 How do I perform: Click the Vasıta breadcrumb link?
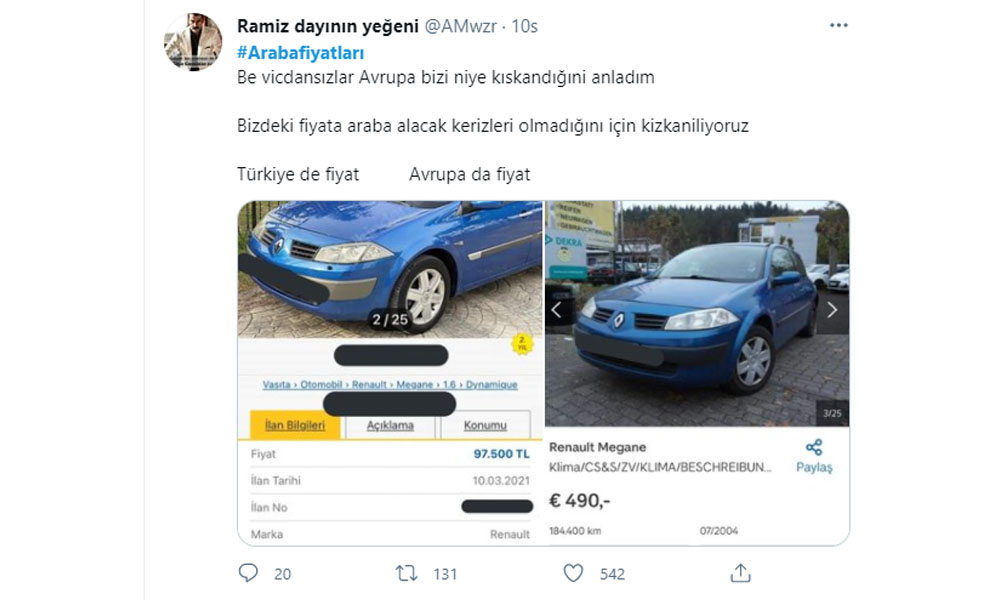pyautogui.click(x=277, y=385)
